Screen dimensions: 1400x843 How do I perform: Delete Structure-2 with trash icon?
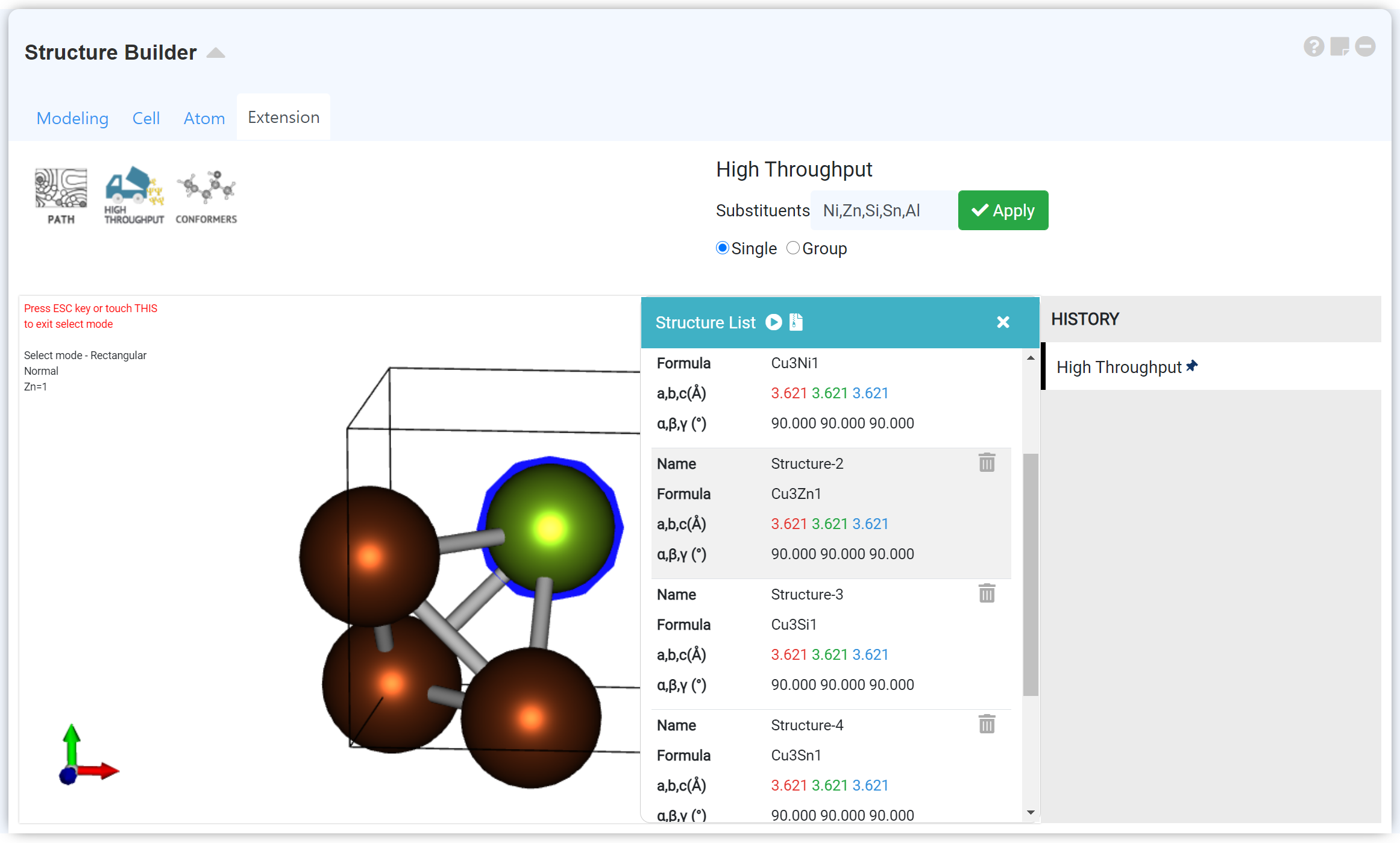coord(987,463)
